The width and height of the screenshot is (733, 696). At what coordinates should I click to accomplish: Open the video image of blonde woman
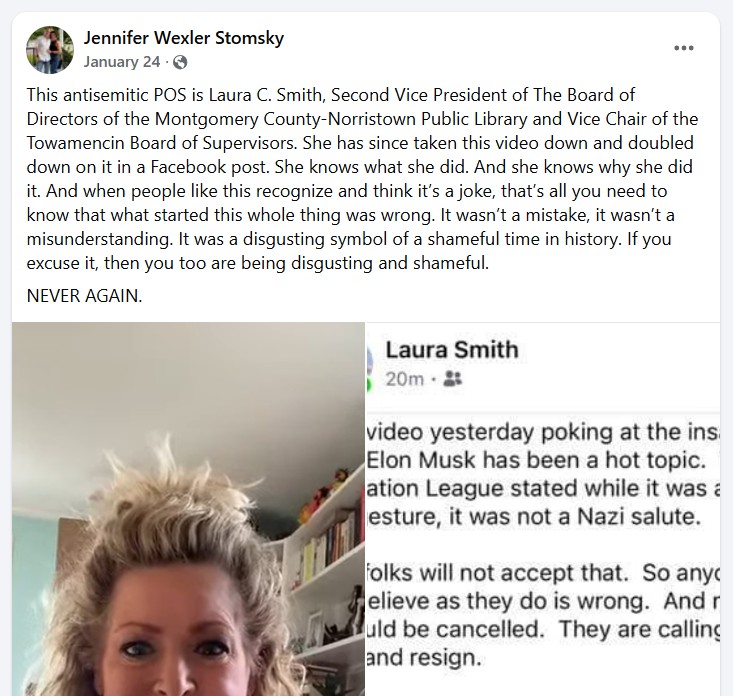188,509
